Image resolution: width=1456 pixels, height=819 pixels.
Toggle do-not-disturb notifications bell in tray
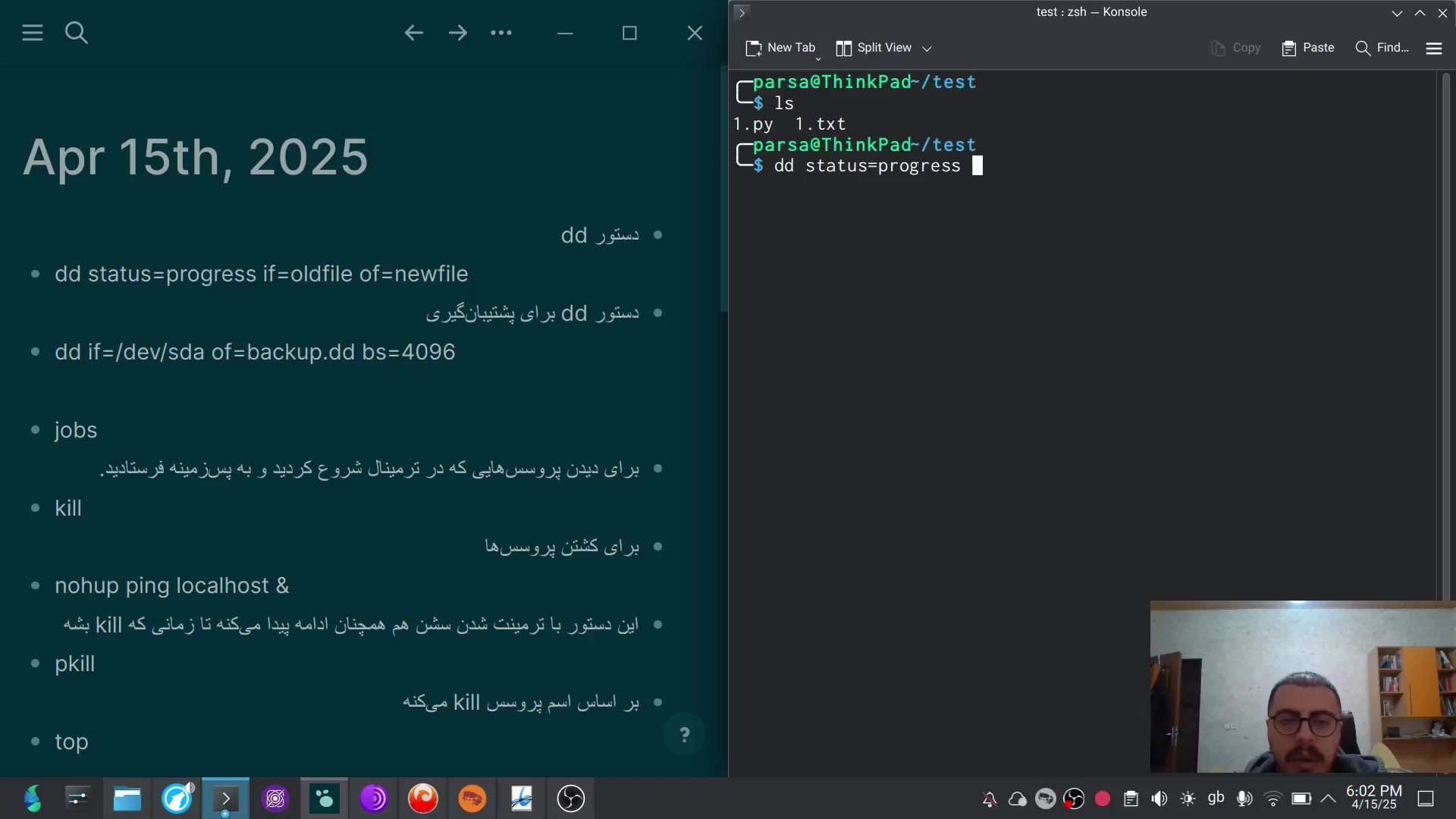(990, 799)
